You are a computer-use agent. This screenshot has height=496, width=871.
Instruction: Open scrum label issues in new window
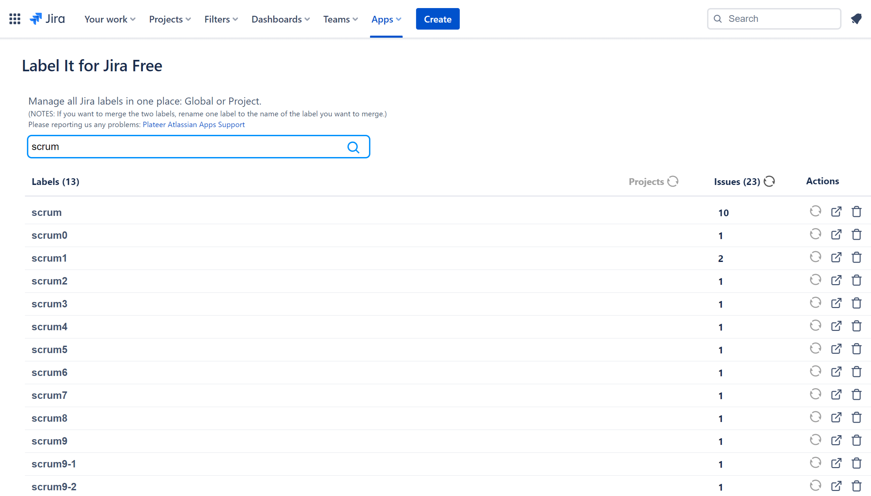point(836,212)
